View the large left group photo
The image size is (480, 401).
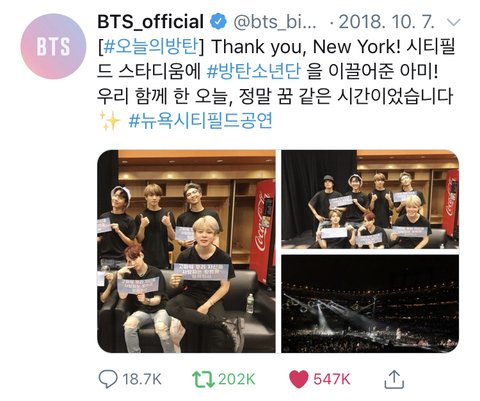click(186, 251)
